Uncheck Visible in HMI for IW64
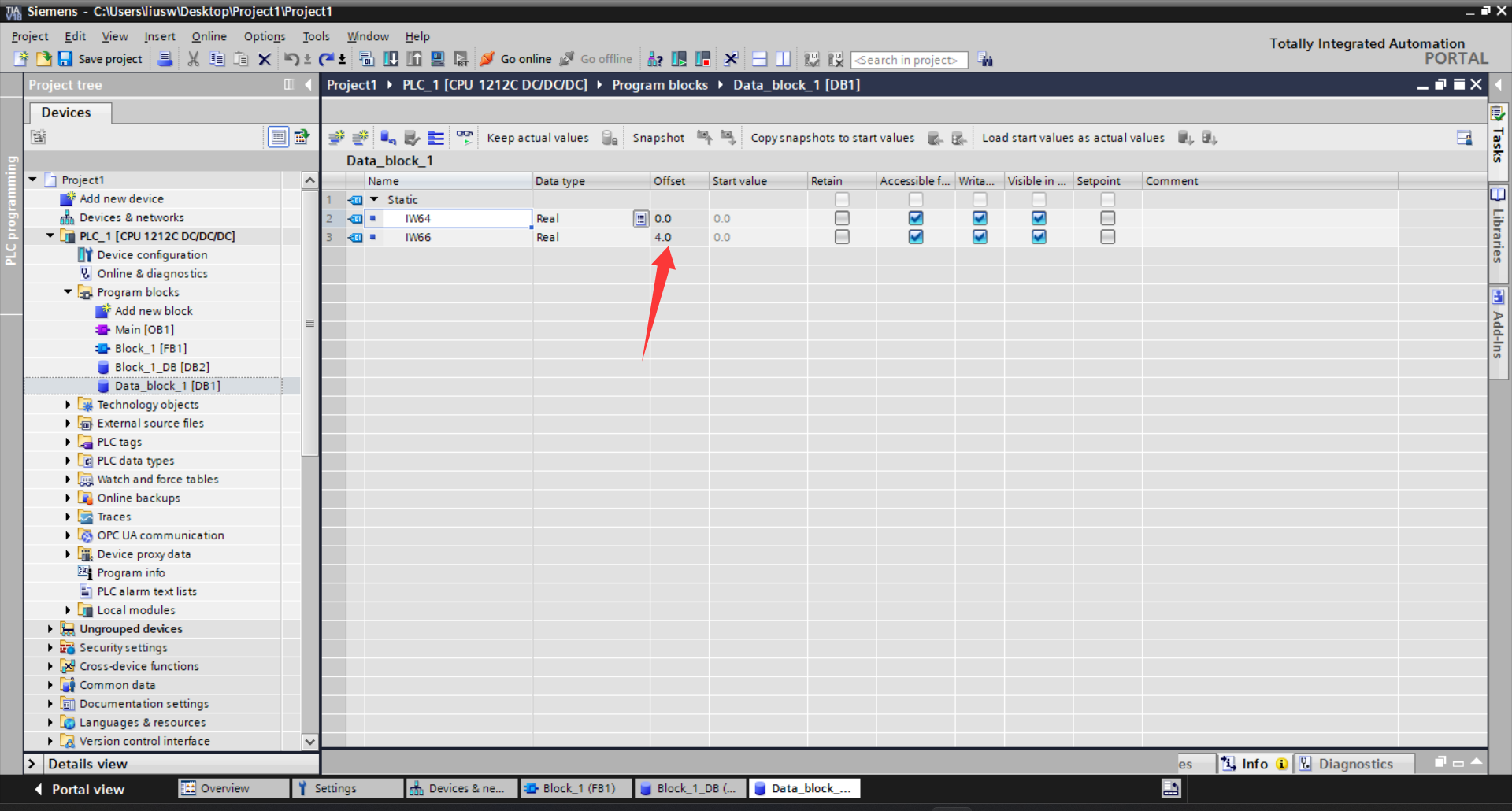This screenshot has height=811, width=1512. [1039, 218]
